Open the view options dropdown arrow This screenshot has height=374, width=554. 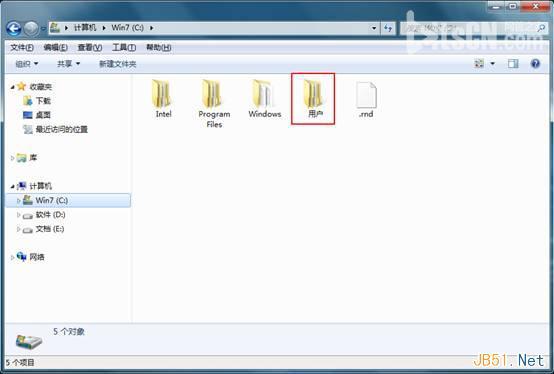click(x=493, y=64)
